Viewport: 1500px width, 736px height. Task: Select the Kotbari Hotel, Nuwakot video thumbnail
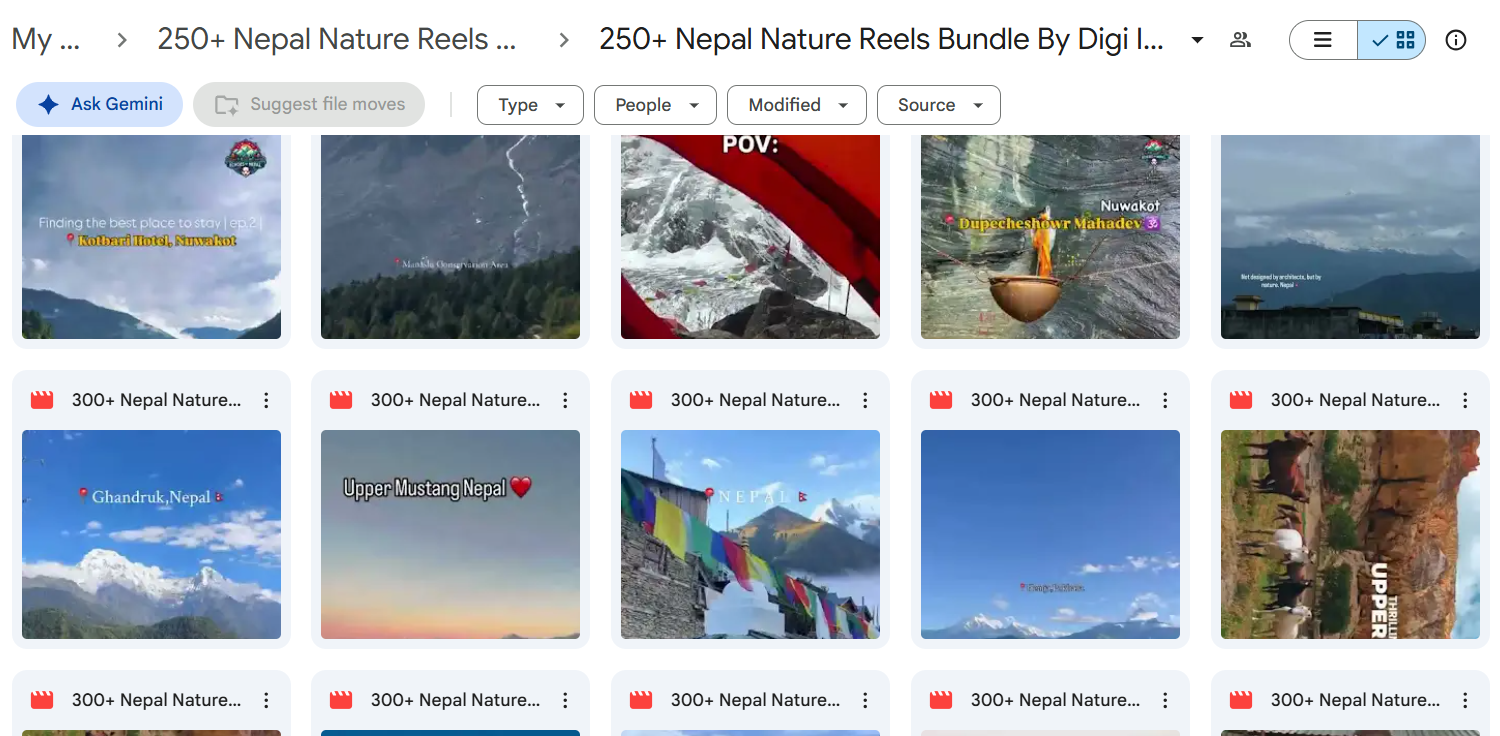151,237
